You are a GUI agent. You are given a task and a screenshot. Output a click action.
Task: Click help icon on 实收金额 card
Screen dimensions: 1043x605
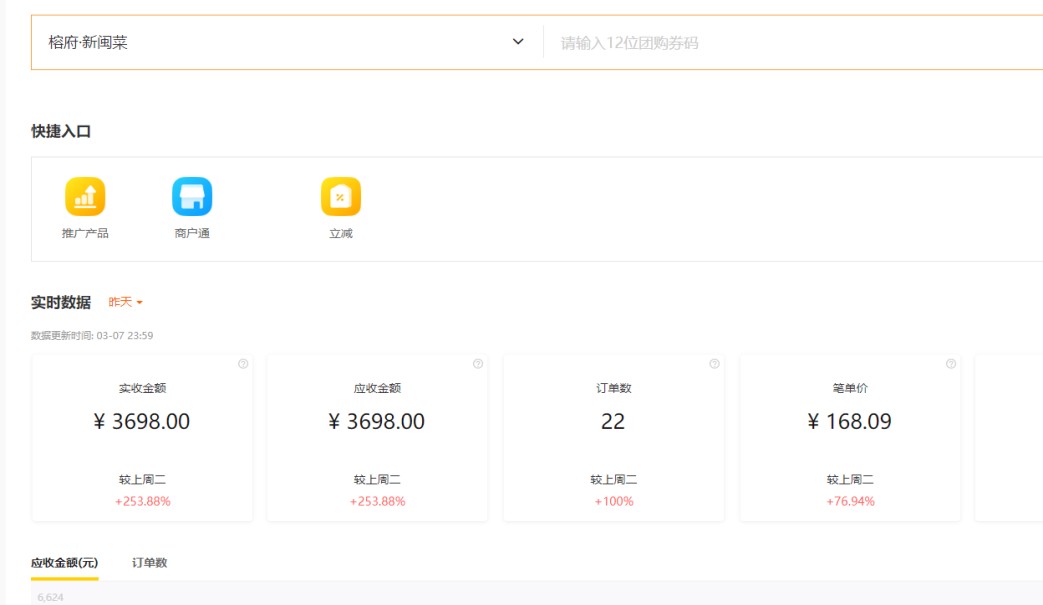click(x=243, y=364)
